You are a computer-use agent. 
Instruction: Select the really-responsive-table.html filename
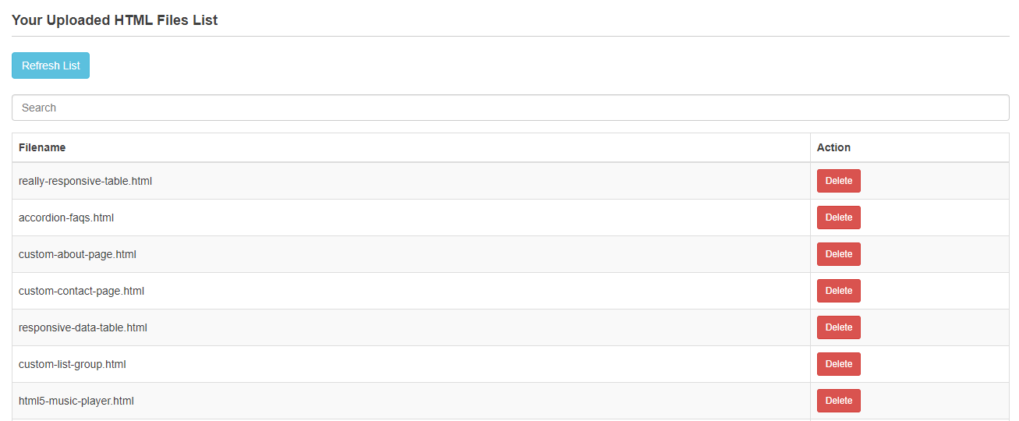click(x=85, y=181)
